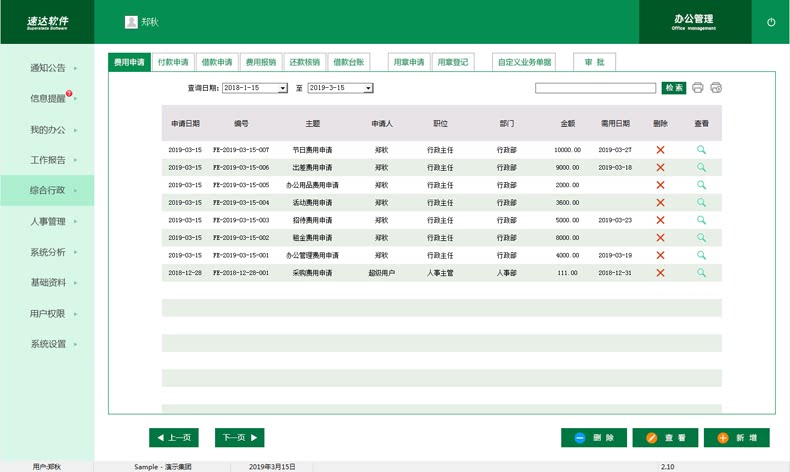The height and width of the screenshot is (472, 790).
Task: Click the 新增 button
Action: (737, 438)
